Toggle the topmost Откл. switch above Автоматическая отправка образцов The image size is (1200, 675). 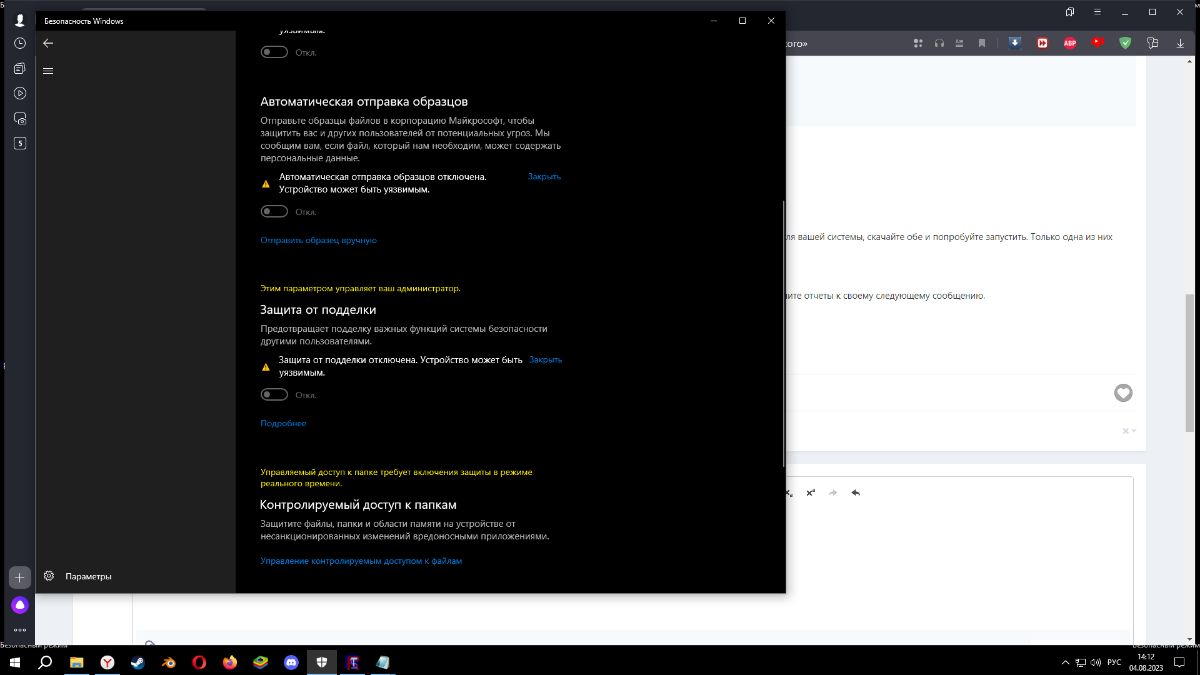click(x=274, y=52)
